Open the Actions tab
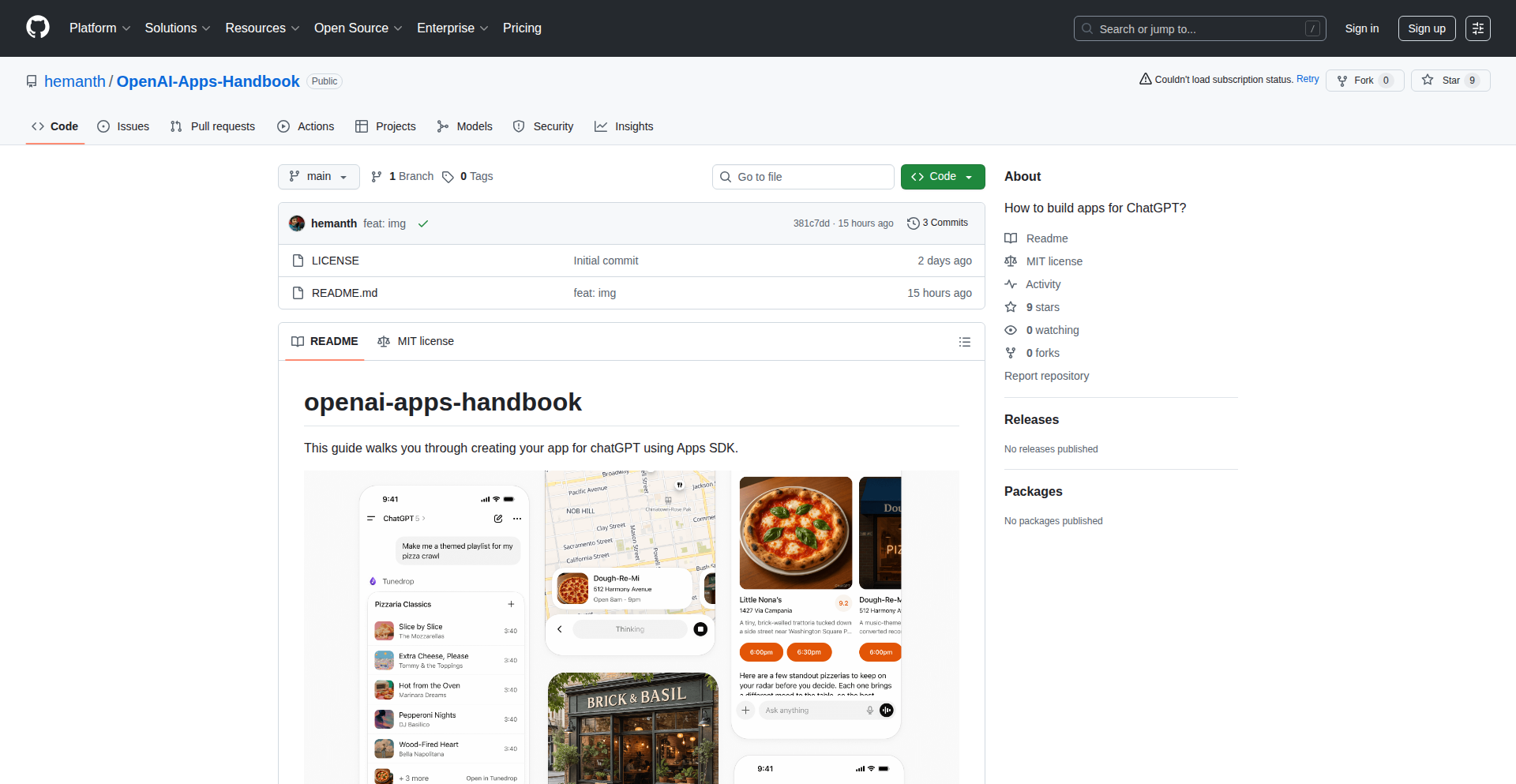Image resolution: width=1516 pixels, height=784 pixels. click(x=306, y=126)
